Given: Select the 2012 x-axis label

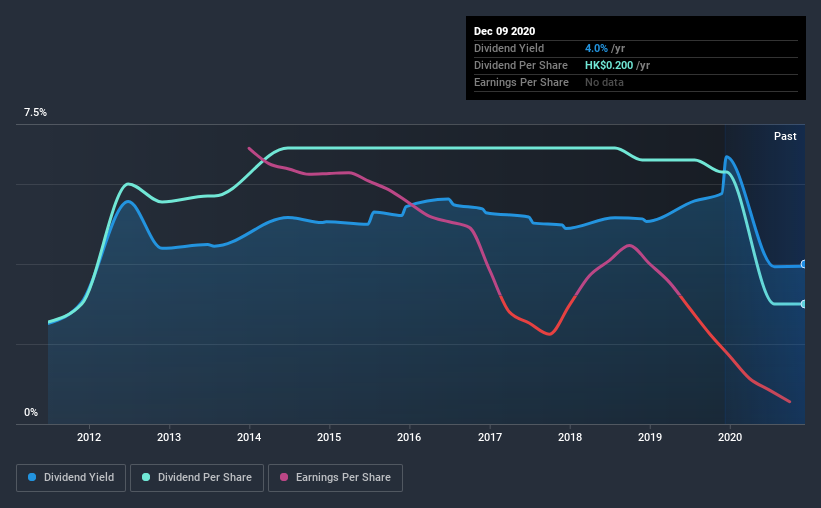Looking at the screenshot, I should 89,437.
